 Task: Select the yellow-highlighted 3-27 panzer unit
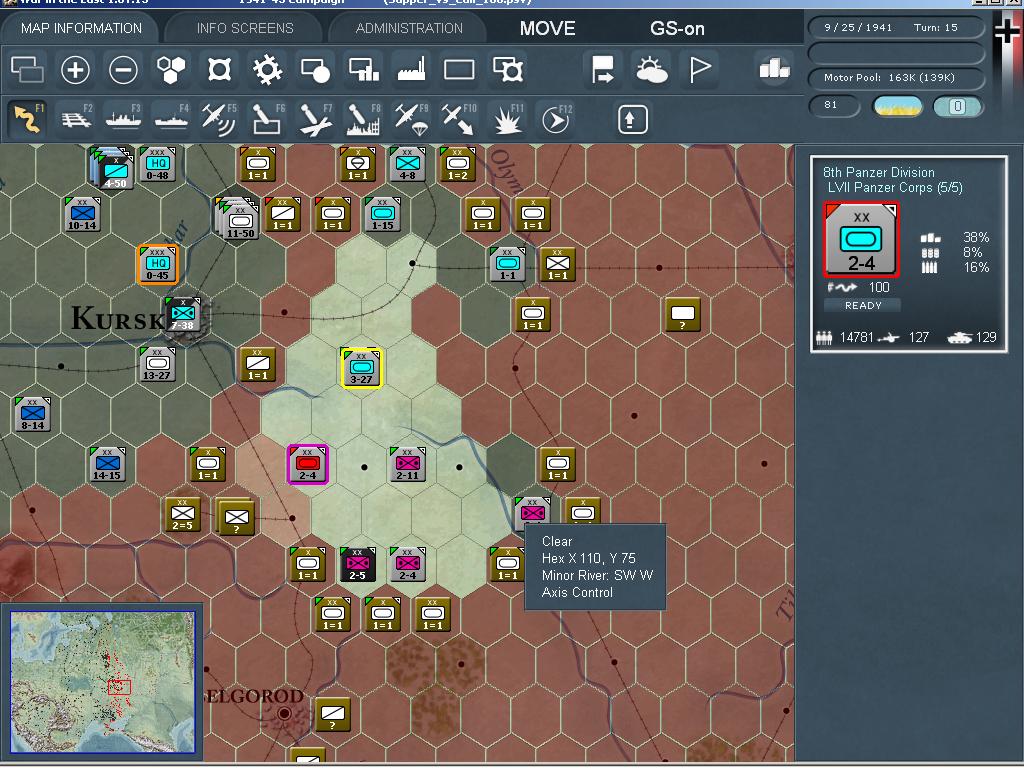click(361, 368)
